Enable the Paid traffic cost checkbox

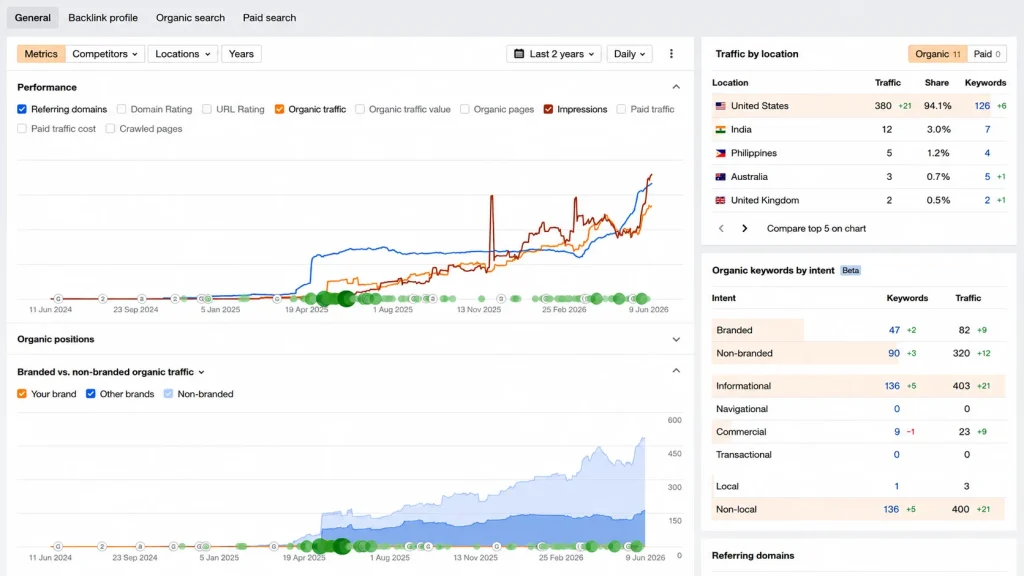pos(22,129)
